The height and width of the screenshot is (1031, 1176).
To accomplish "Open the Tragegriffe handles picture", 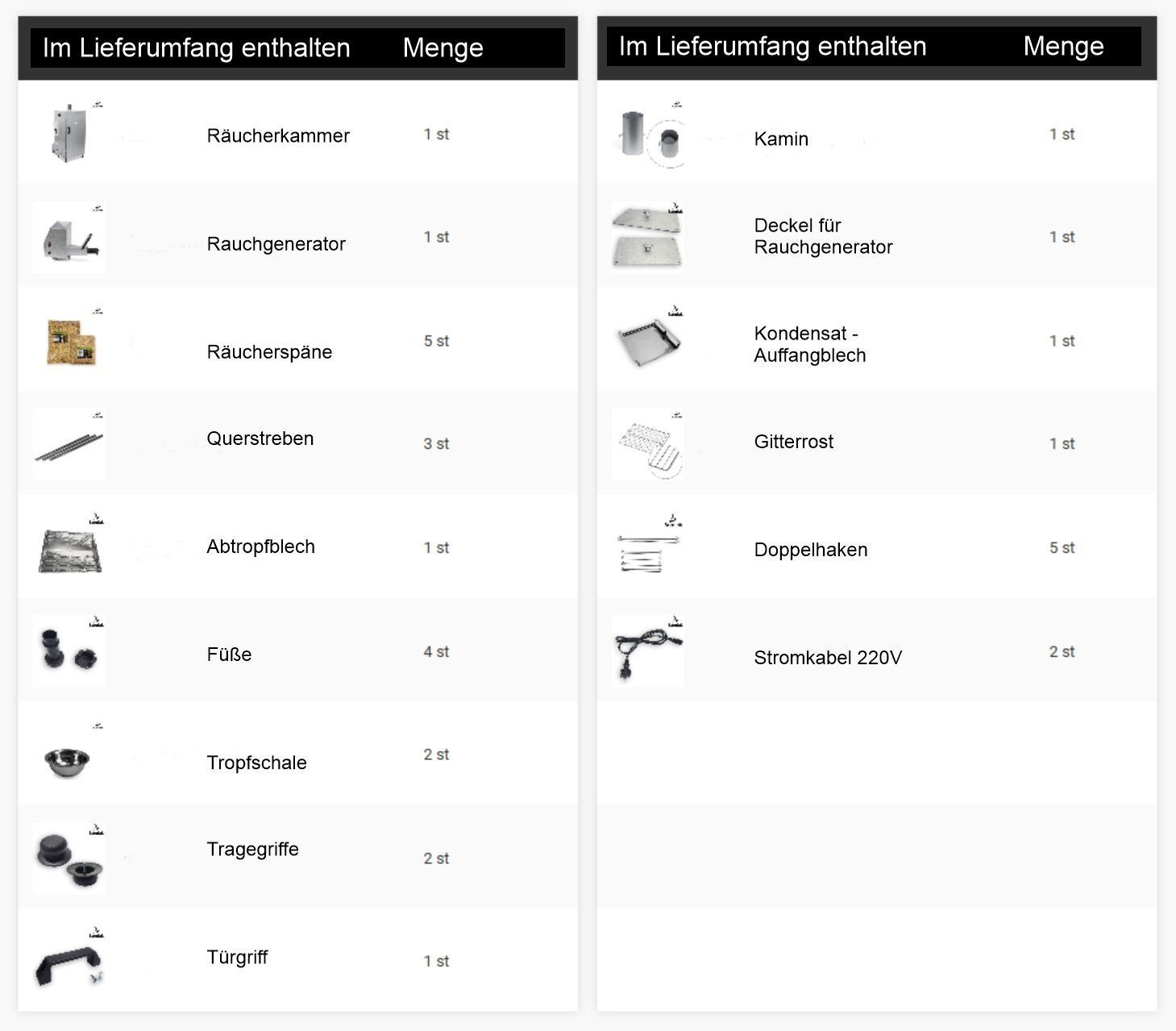I will (x=69, y=858).
